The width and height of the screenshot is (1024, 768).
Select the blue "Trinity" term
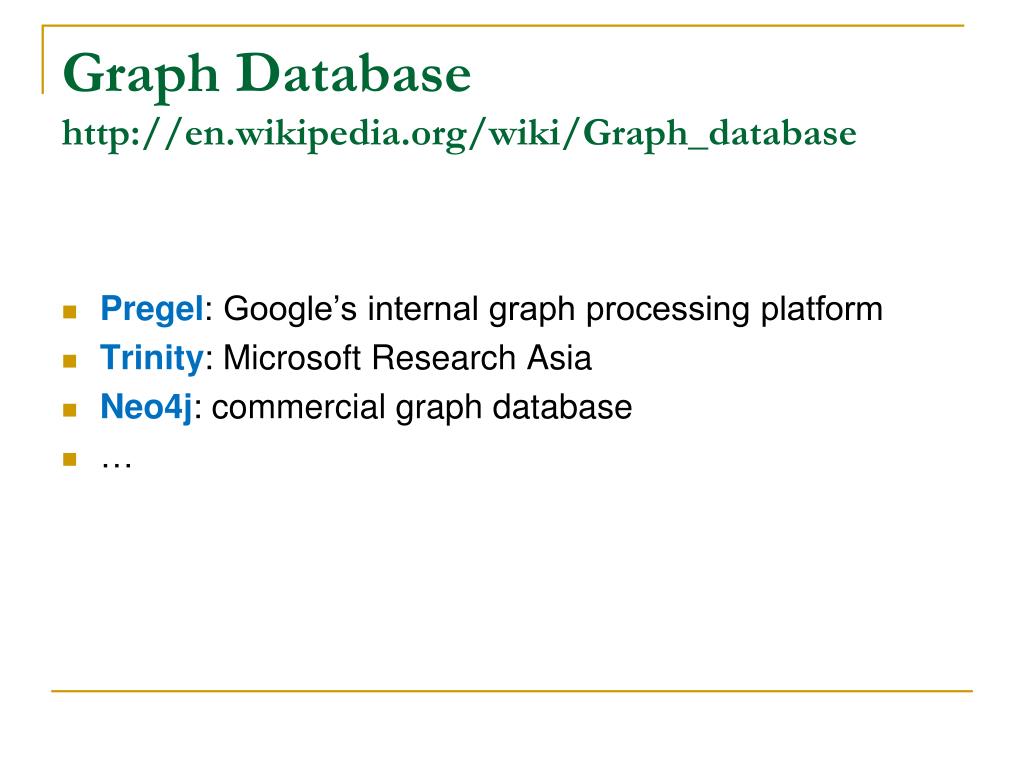[x=151, y=358]
